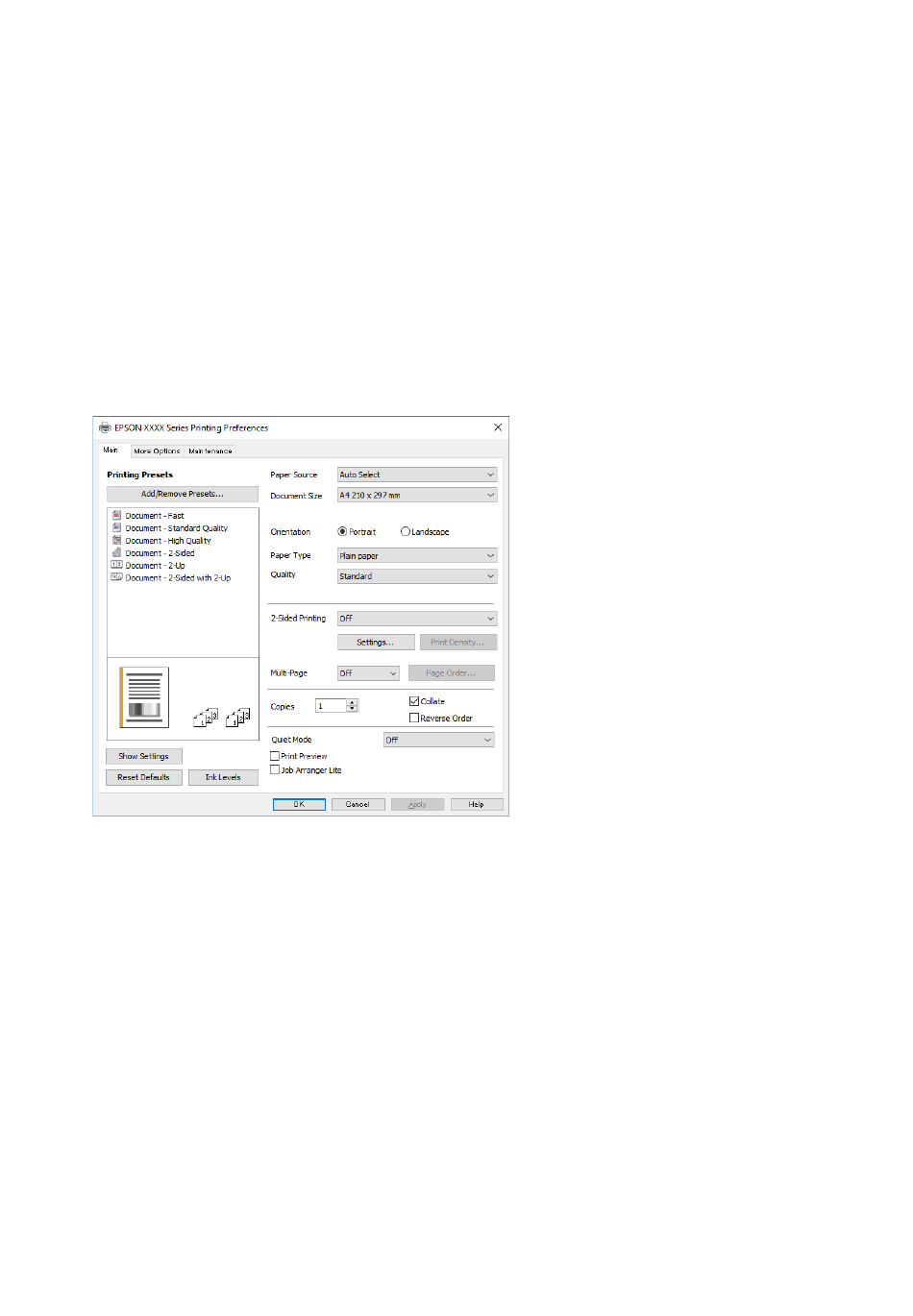913x1316 pixels.
Task: Click Show Settings button
Action: pos(143,756)
